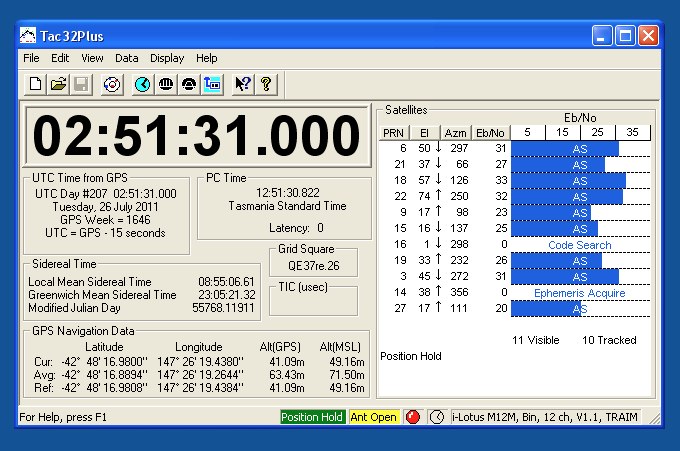Click the half-globe dome toolbar icon

188,85
